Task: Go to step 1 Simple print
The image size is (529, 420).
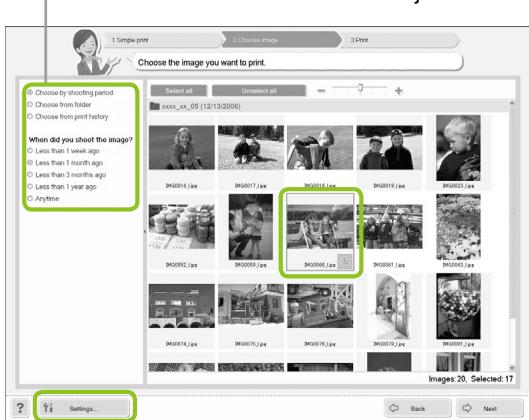Action: pyautogui.click(x=162, y=40)
